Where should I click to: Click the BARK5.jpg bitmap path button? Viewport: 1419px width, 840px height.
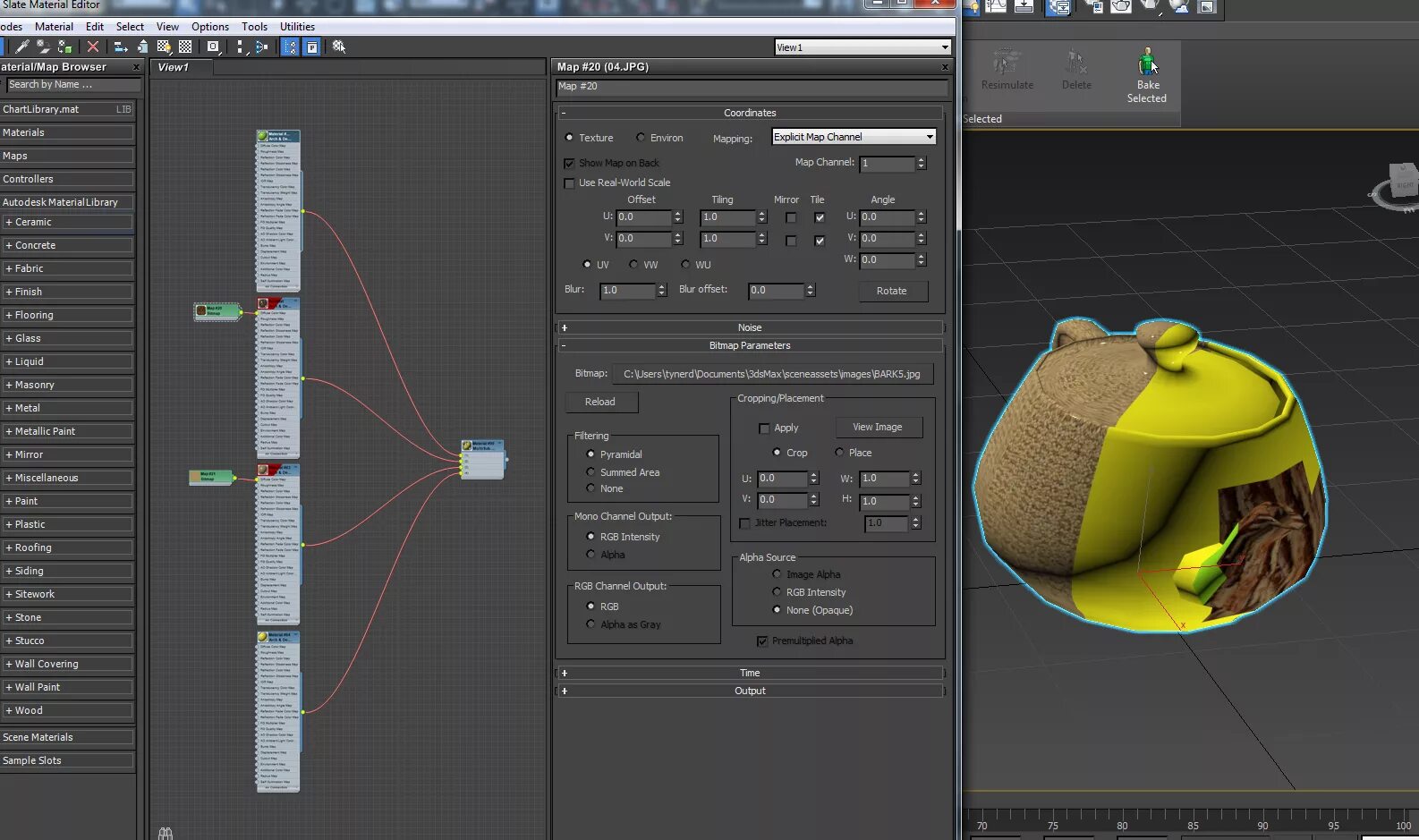tap(772, 374)
